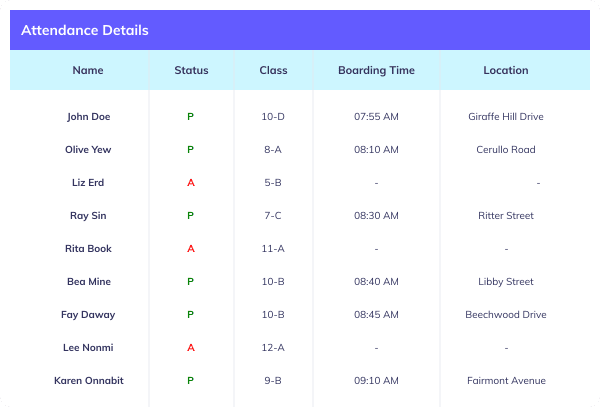Screen dimensions: 600x407
Task: Click the Cerullo Road location cell
Action: 506,150
